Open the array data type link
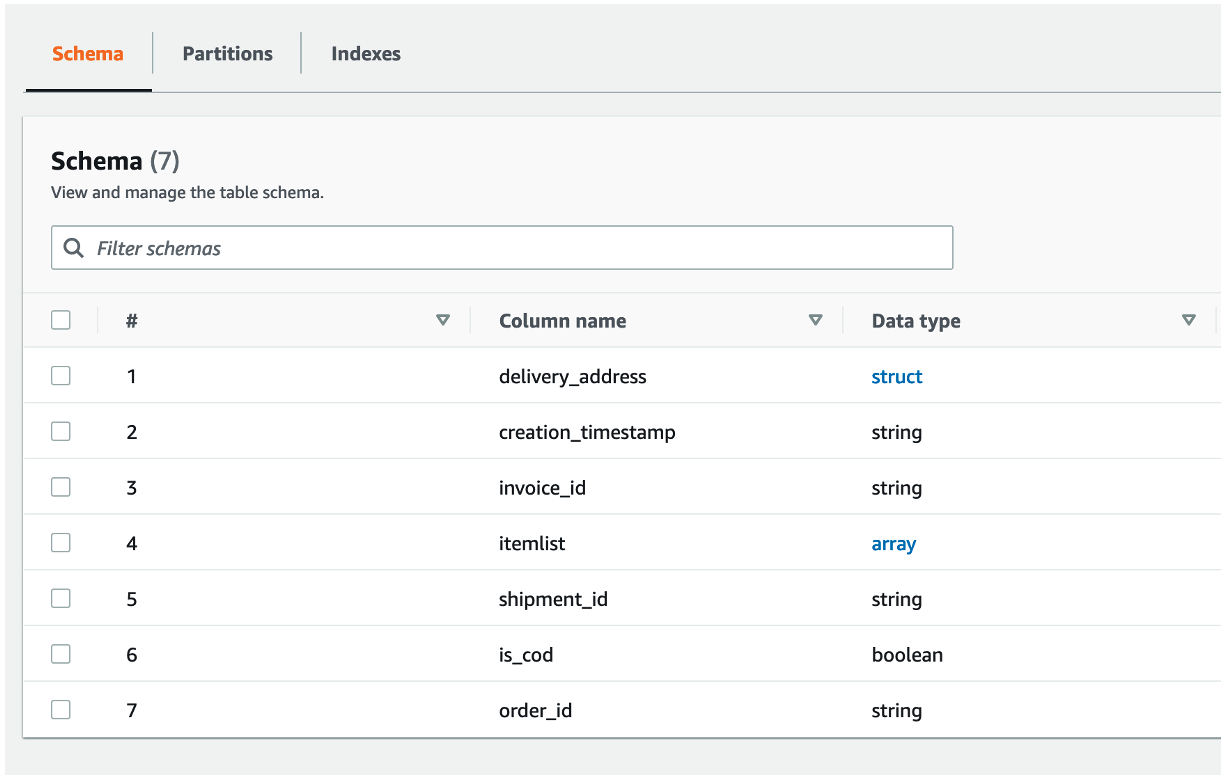 (x=894, y=544)
